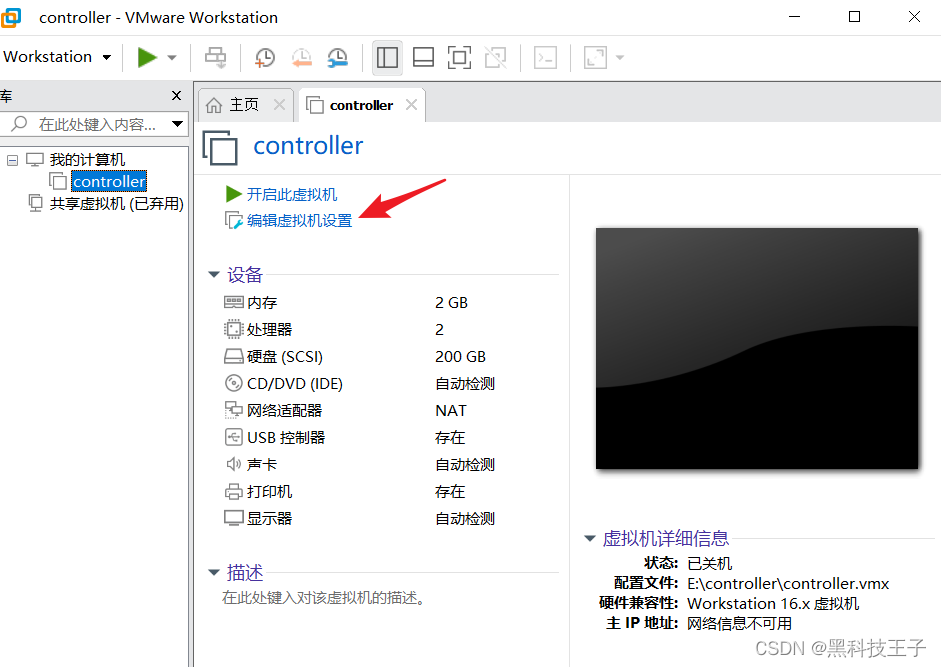The image size is (941, 667).
Task: Open the stretch guest dropdown arrow
Action: pos(620,58)
